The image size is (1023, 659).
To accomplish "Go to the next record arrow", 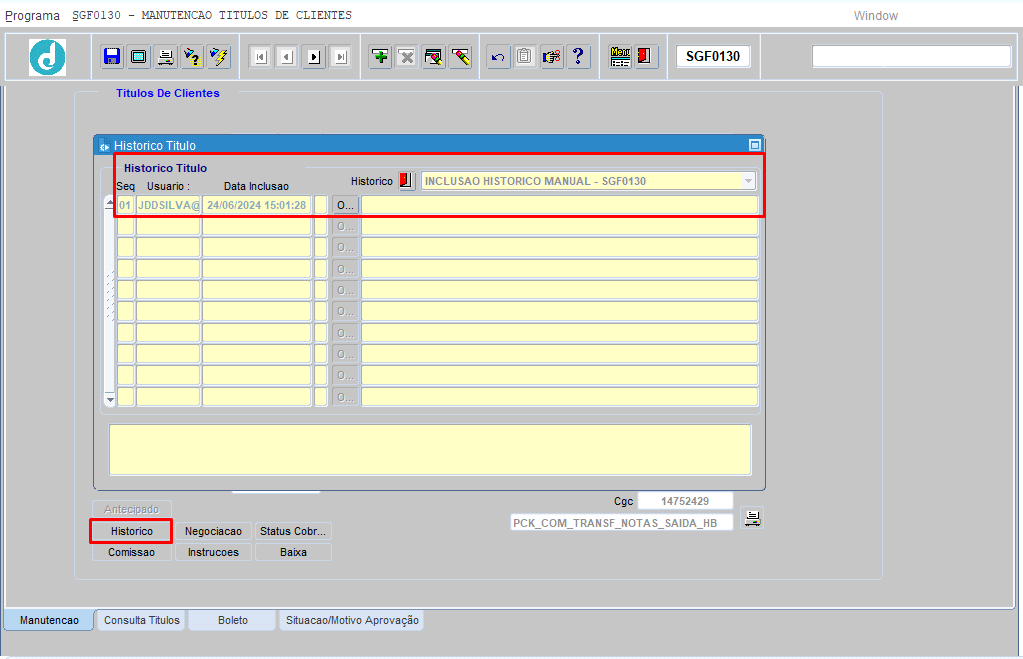I will [314, 57].
